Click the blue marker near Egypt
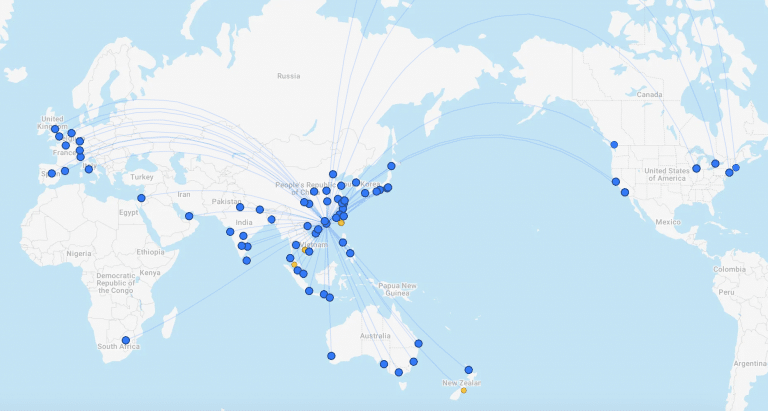 [x=141, y=198]
